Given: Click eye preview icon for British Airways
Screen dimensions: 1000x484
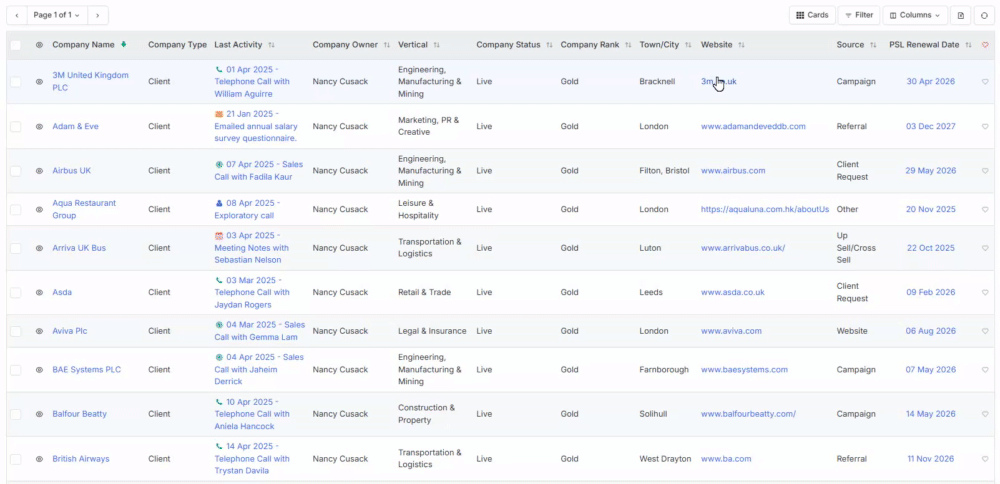Looking at the screenshot, I should [39, 458].
